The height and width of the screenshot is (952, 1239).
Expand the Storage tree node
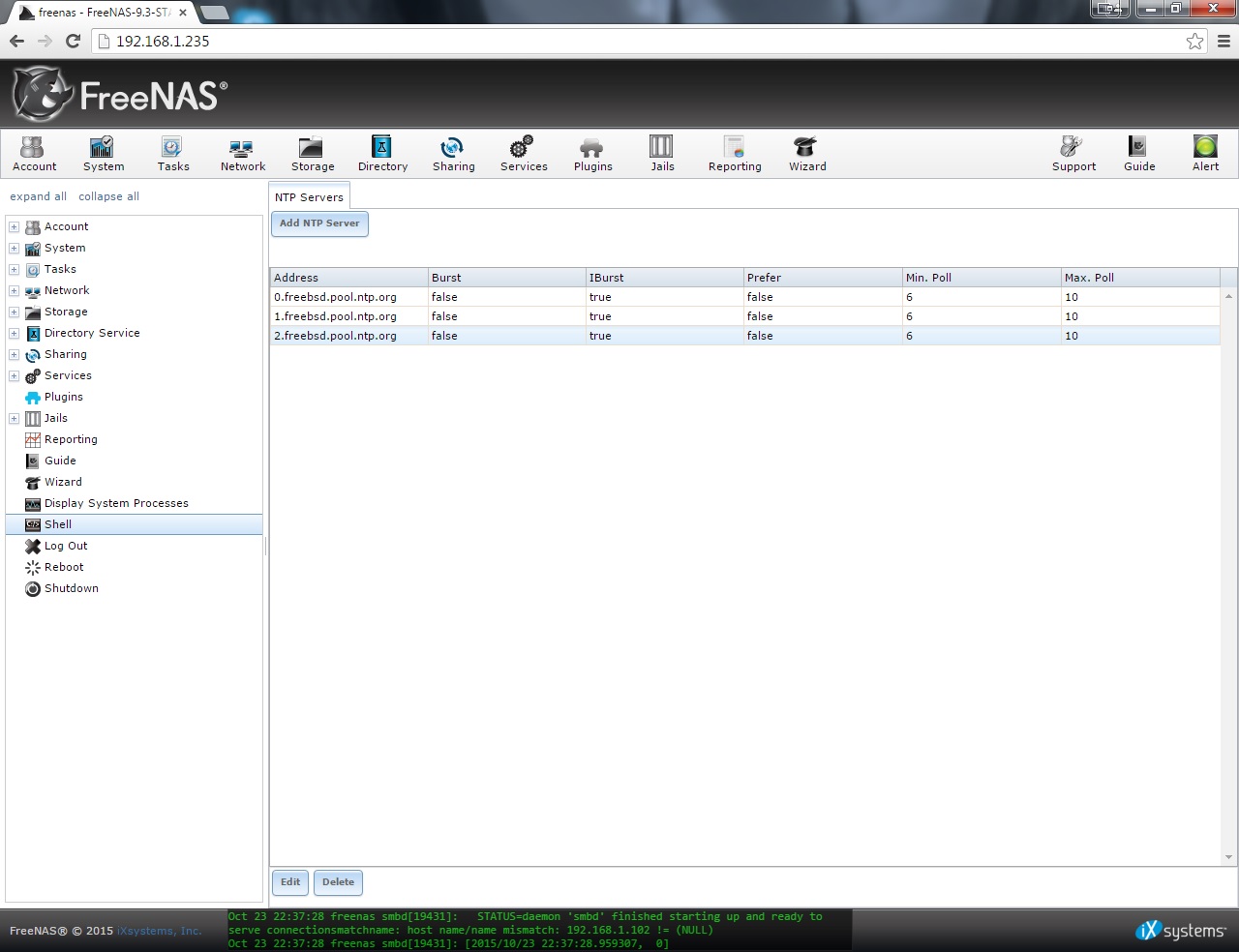tap(14, 312)
